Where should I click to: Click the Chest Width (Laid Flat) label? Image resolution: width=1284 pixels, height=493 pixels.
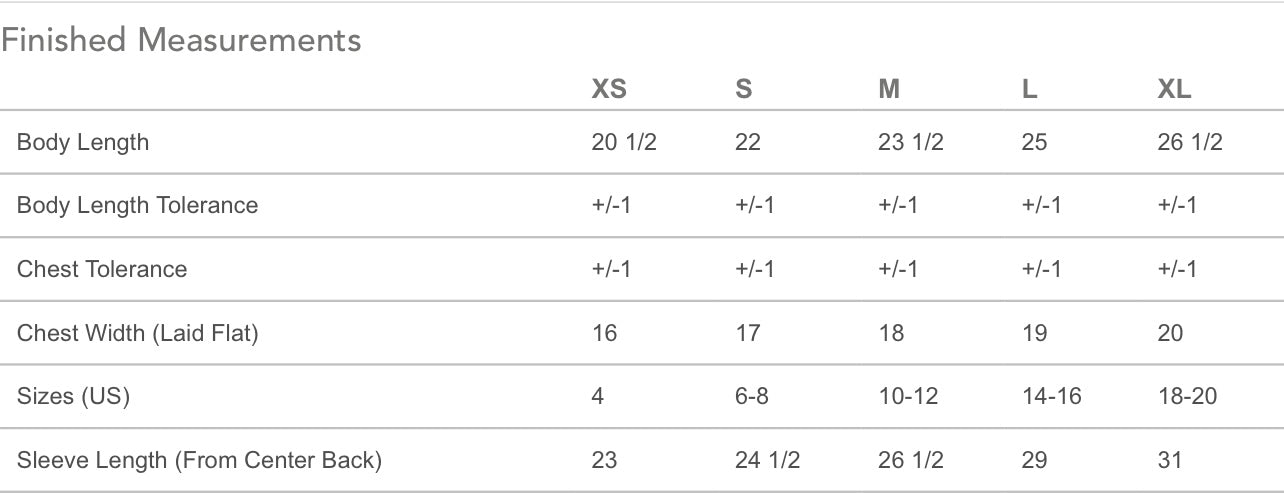(137, 333)
